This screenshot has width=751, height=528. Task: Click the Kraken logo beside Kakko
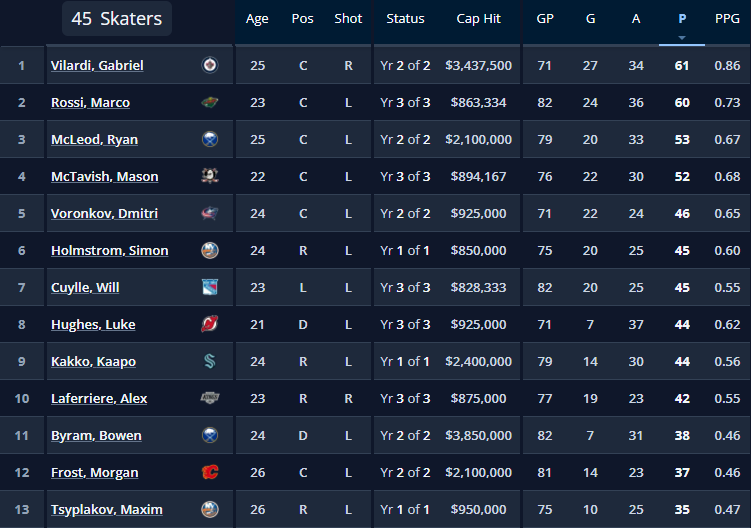coord(210,361)
